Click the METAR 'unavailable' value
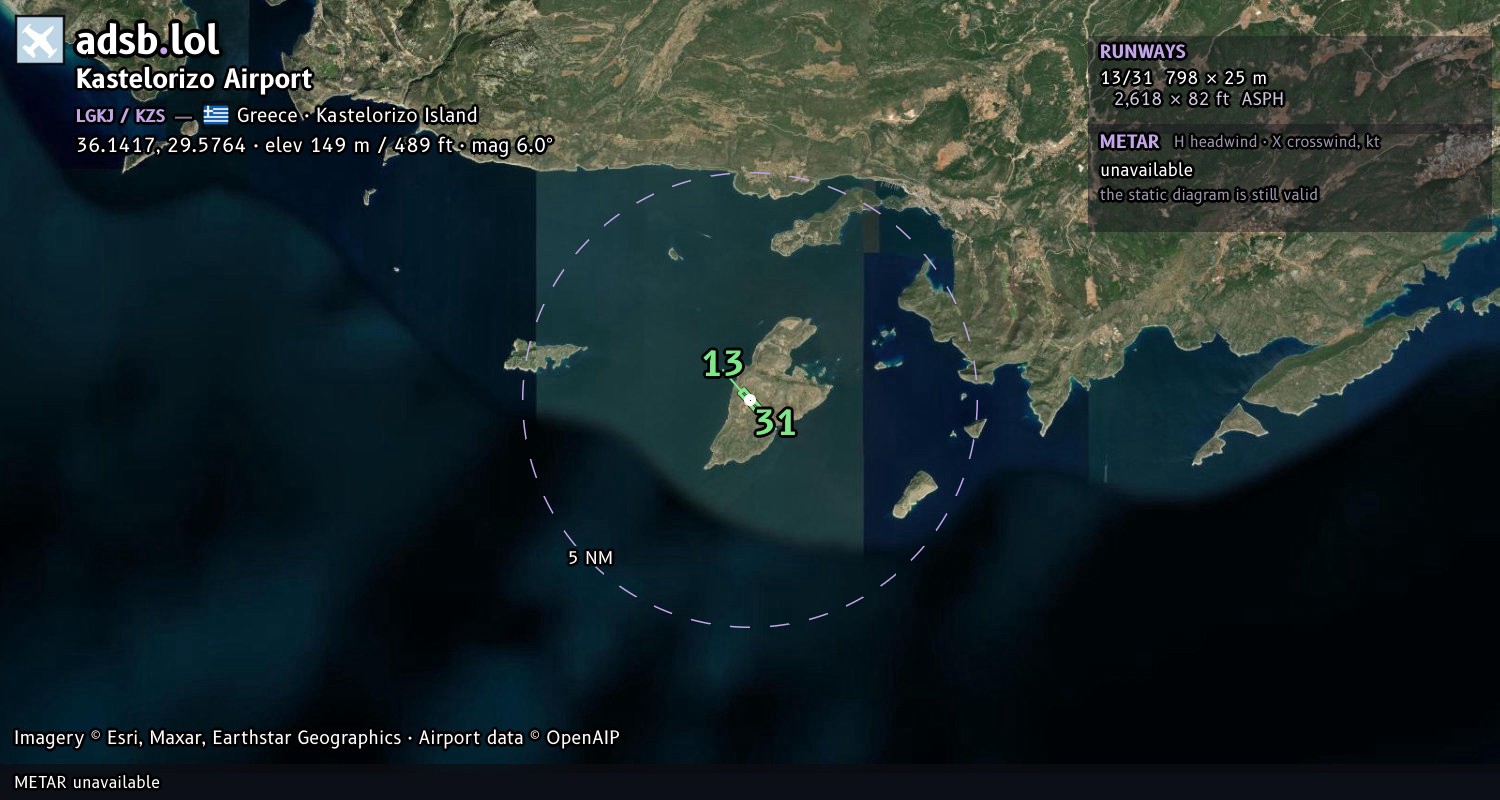 (1146, 170)
